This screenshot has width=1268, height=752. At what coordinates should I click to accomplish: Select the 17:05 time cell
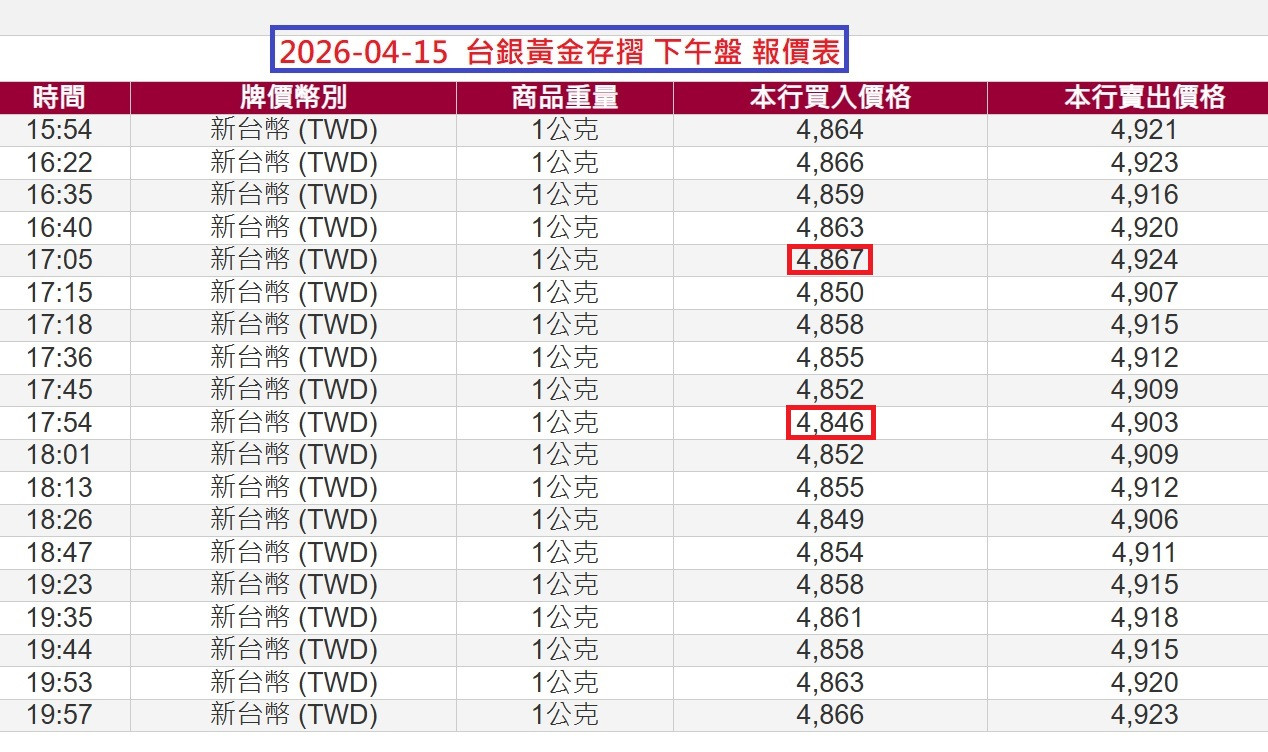(x=59, y=260)
